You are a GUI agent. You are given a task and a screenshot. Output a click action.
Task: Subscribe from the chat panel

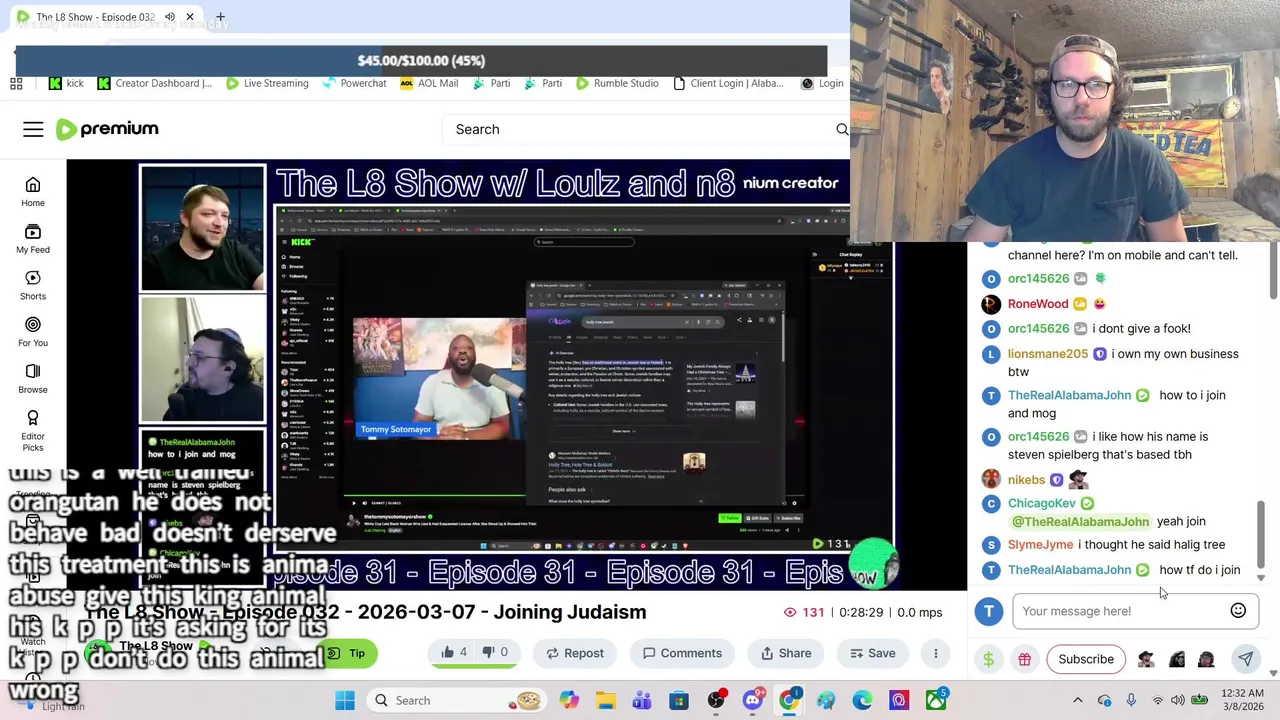point(1086,659)
